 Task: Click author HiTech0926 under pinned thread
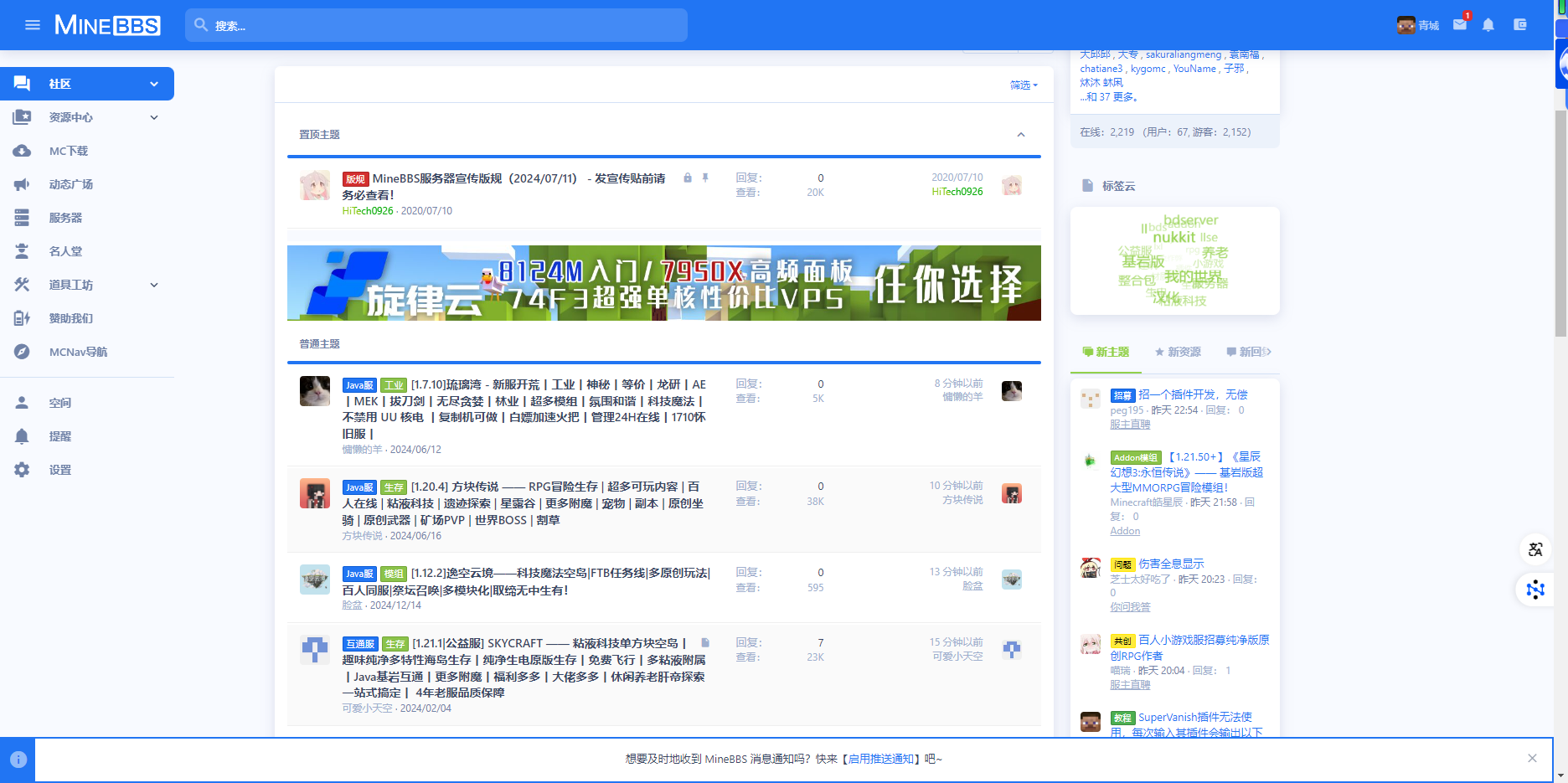pyautogui.click(x=367, y=211)
